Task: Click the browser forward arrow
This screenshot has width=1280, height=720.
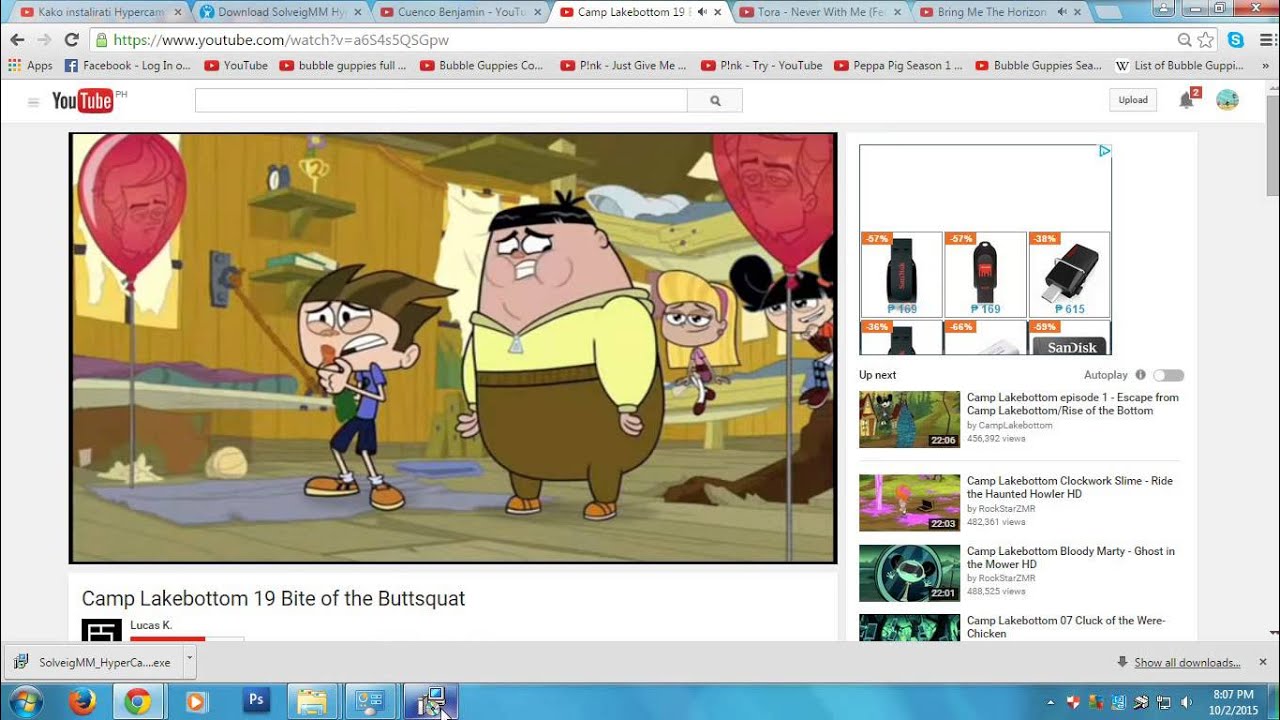Action: [x=44, y=40]
